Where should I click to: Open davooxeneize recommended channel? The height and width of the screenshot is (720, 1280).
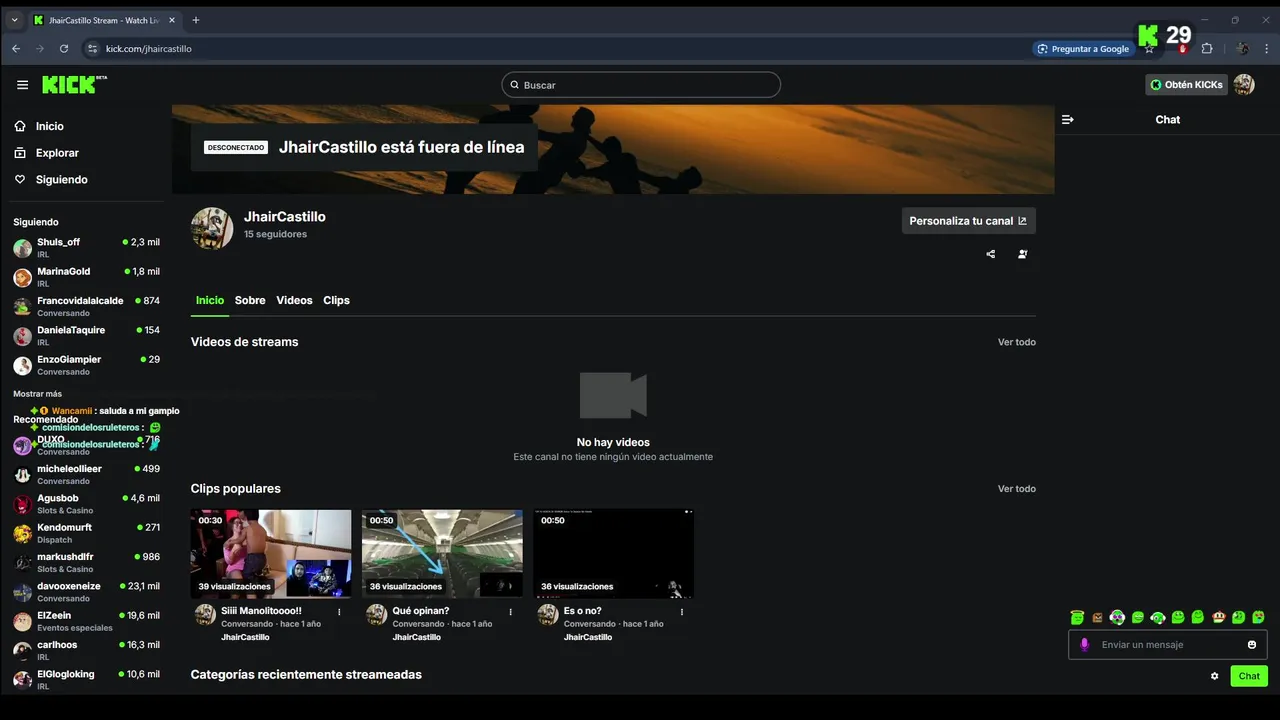pyautogui.click(x=86, y=592)
